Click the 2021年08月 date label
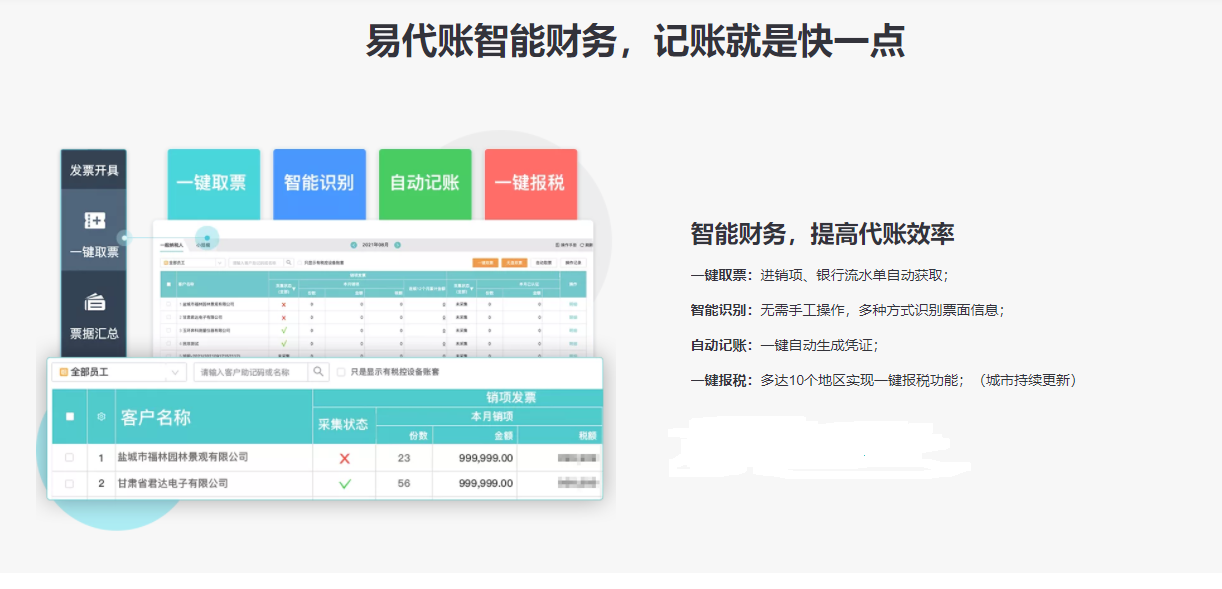The height and width of the screenshot is (589, 1222). pos(375,245)
